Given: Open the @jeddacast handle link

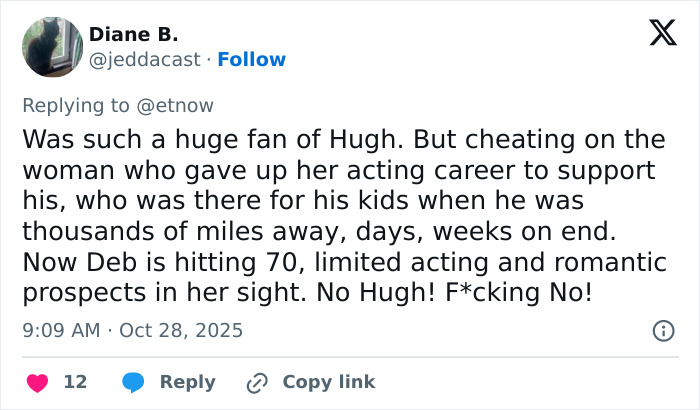Looking at the screenshot, I should point(143,60).
